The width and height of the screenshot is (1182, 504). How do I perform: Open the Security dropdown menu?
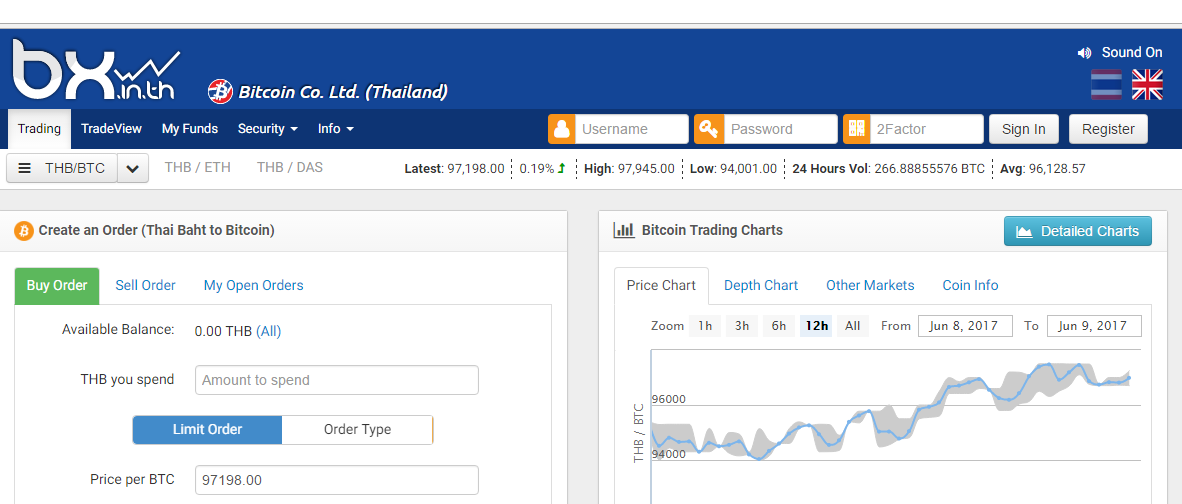268,129
